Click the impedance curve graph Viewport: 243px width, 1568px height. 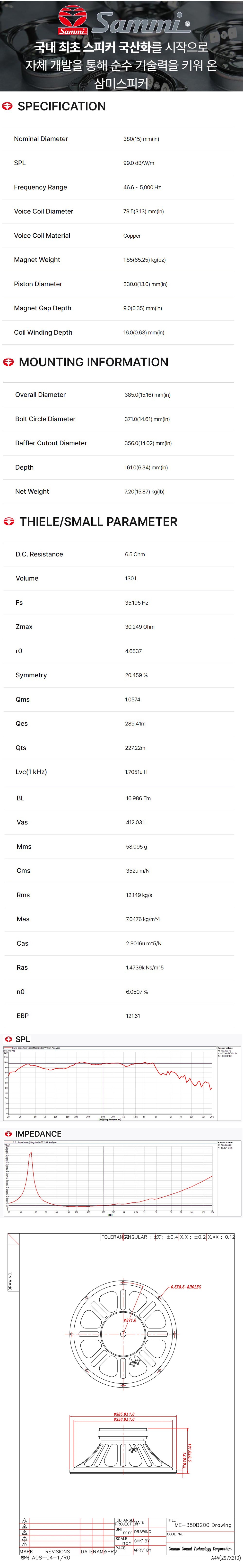121,1178
